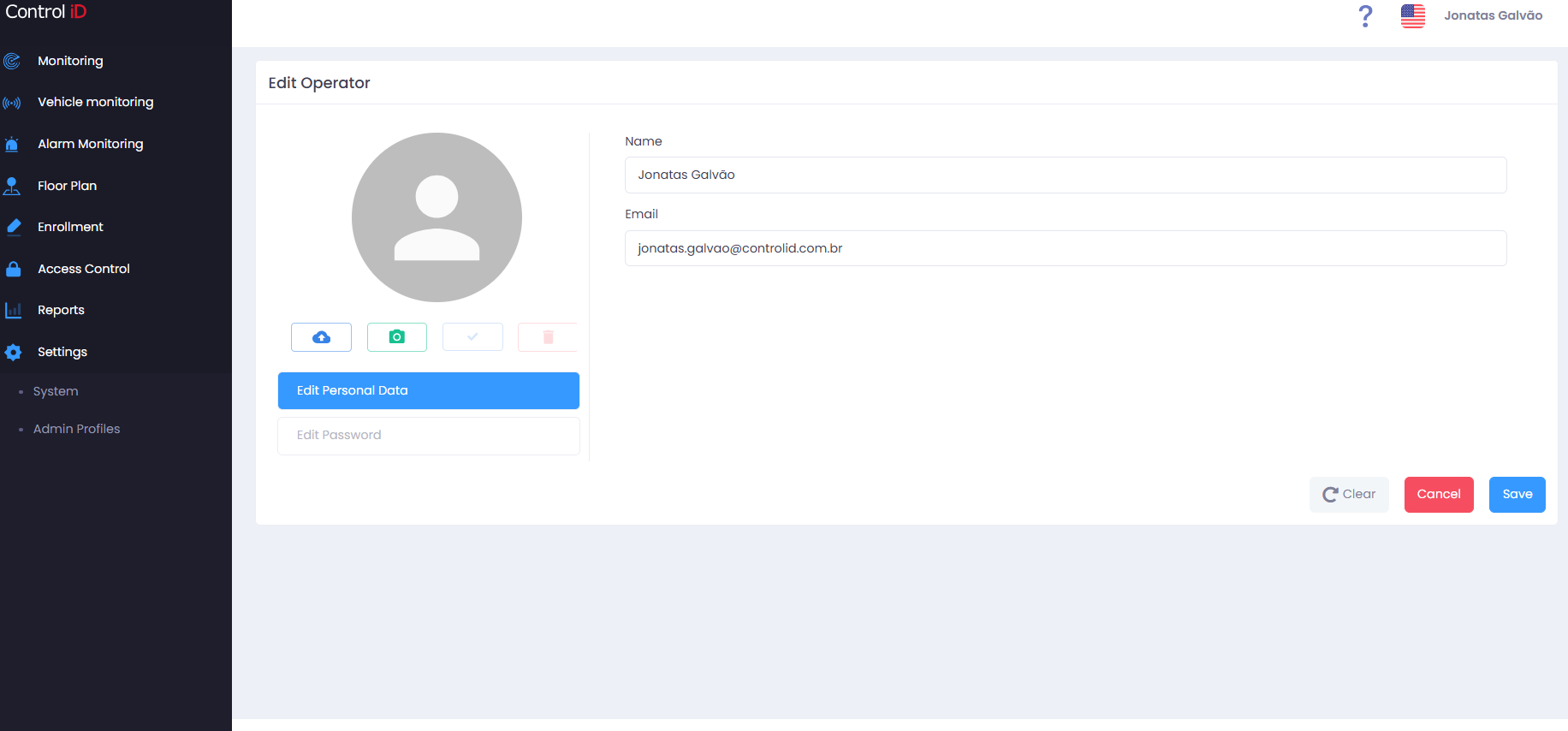Select the Edit Personal Data tab
The height and width of the screenshot is (731, 1568).
pos(429,390)
